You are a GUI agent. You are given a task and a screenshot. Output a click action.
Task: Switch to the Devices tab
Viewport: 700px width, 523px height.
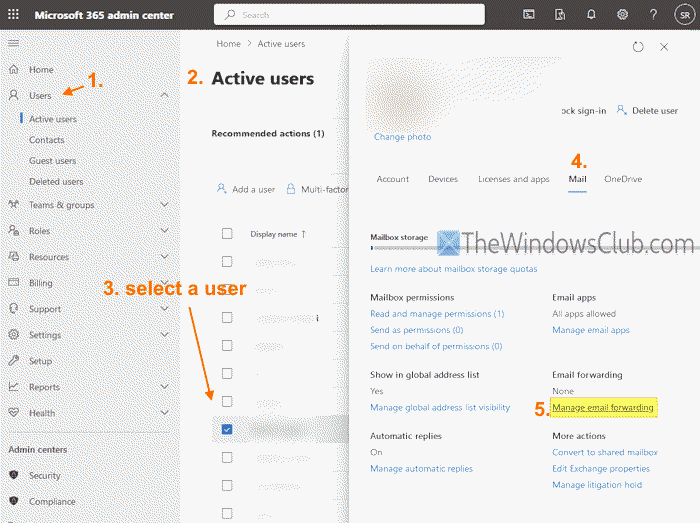pyautogui.click(x=443, y=179)
